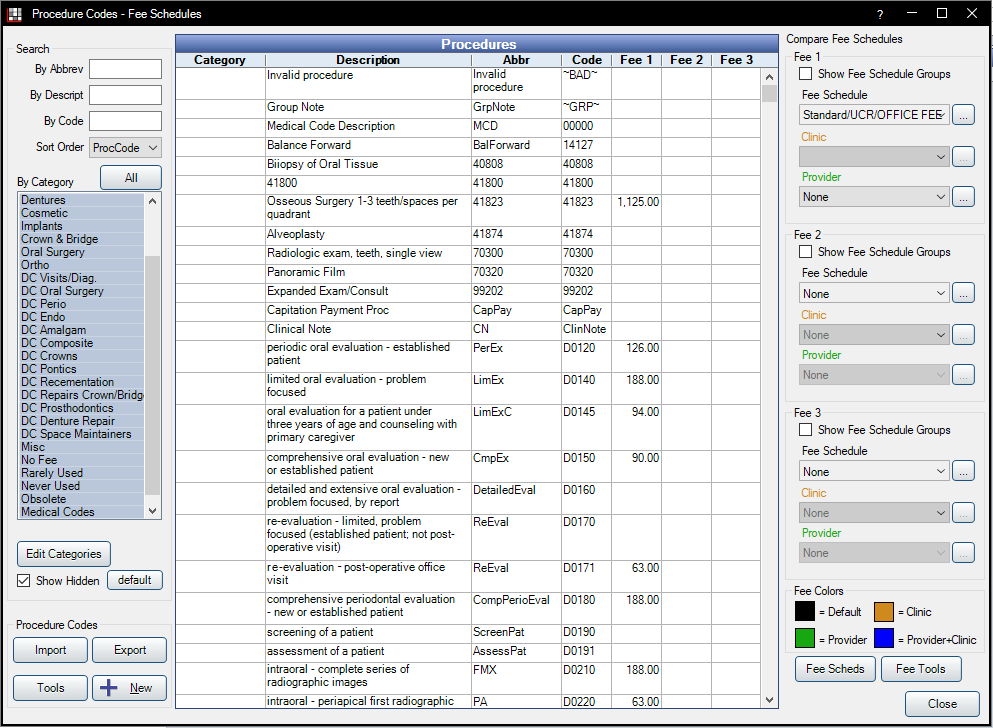This screenshot has width=993, height=728.
Task: Click the help question mark icon
Action: 880,14
